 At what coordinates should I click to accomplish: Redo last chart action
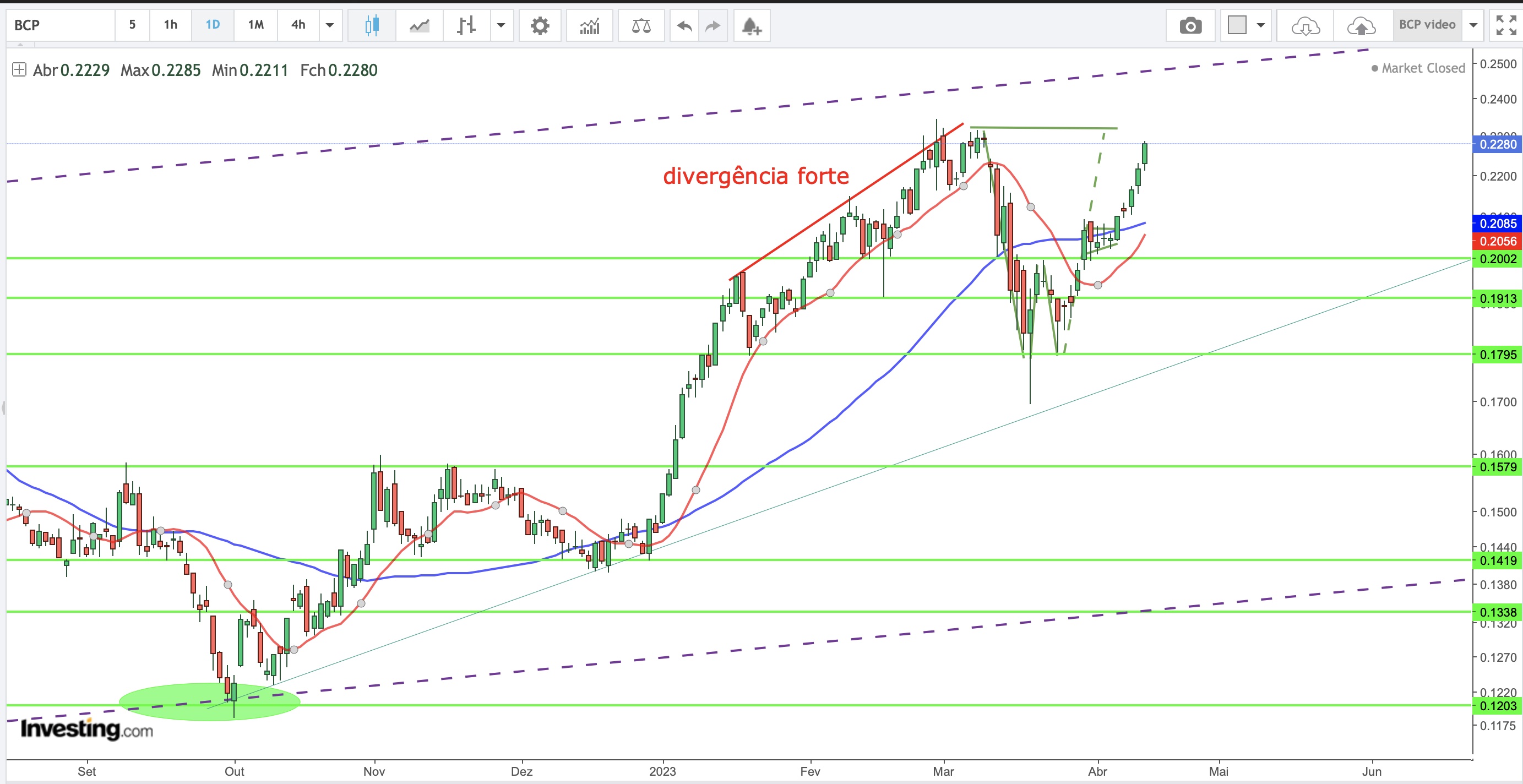pos(713,25)
